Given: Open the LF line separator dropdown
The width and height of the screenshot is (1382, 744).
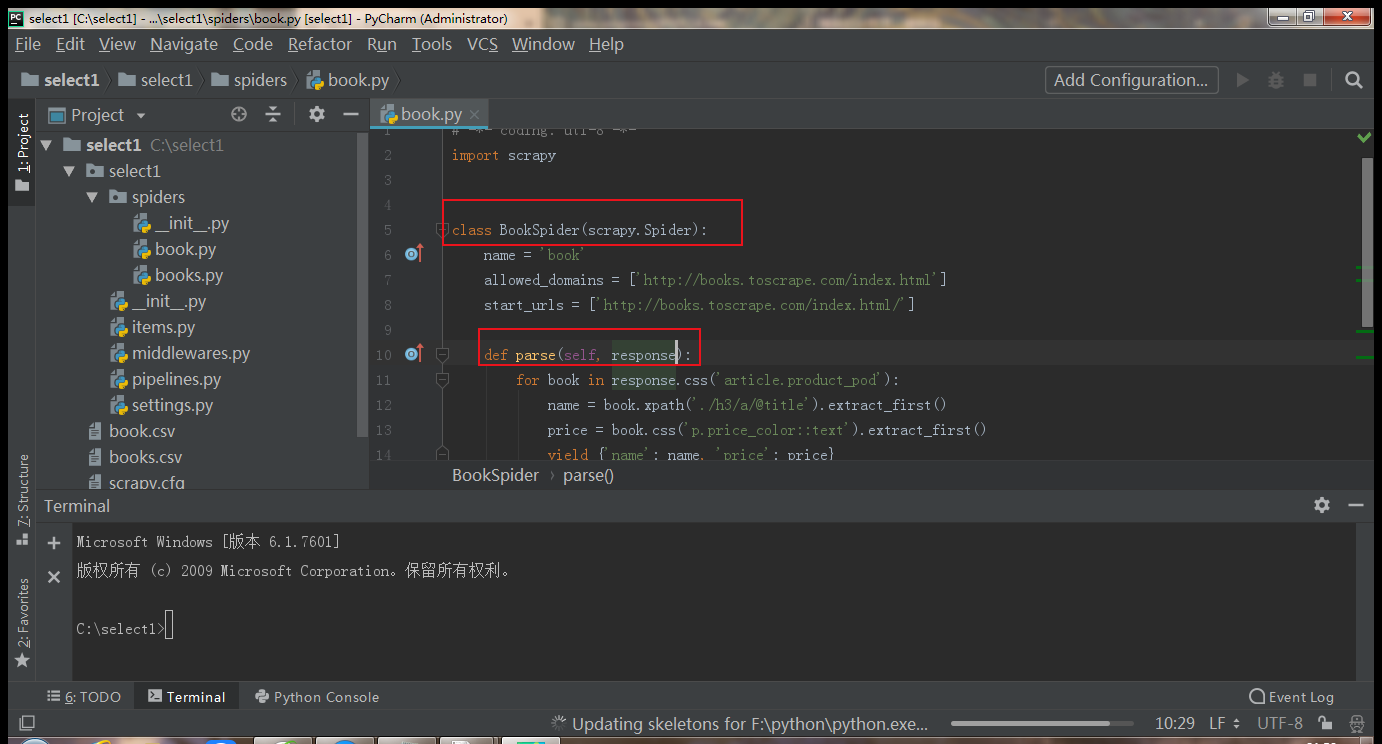Looking at the screenshot, I should (x=1224, y=723).
